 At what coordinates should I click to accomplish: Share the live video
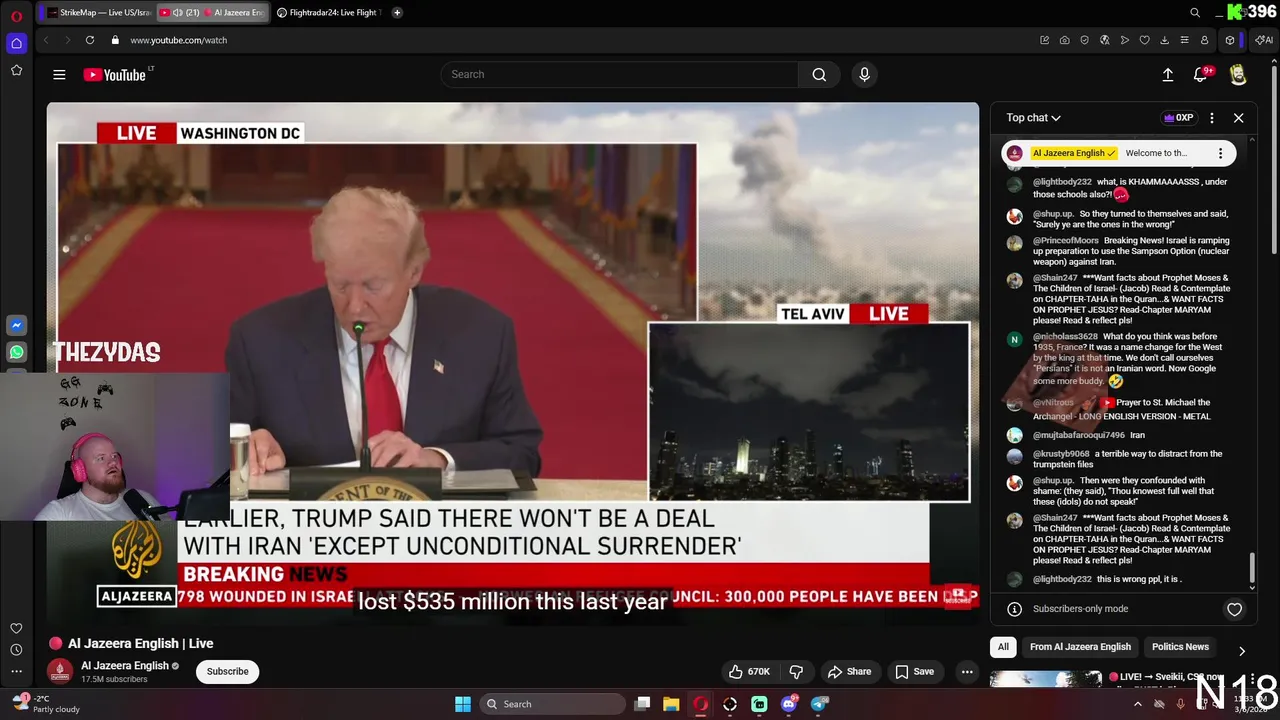coord(849,671)
